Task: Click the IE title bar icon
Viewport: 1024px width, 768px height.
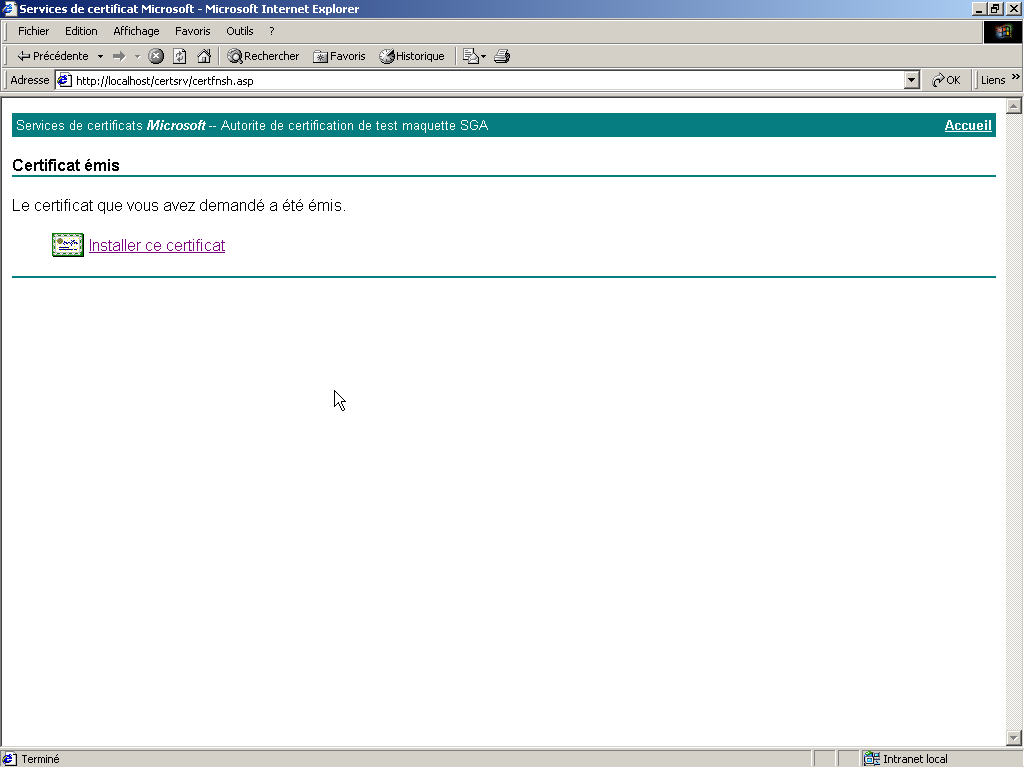Action: 9,8
